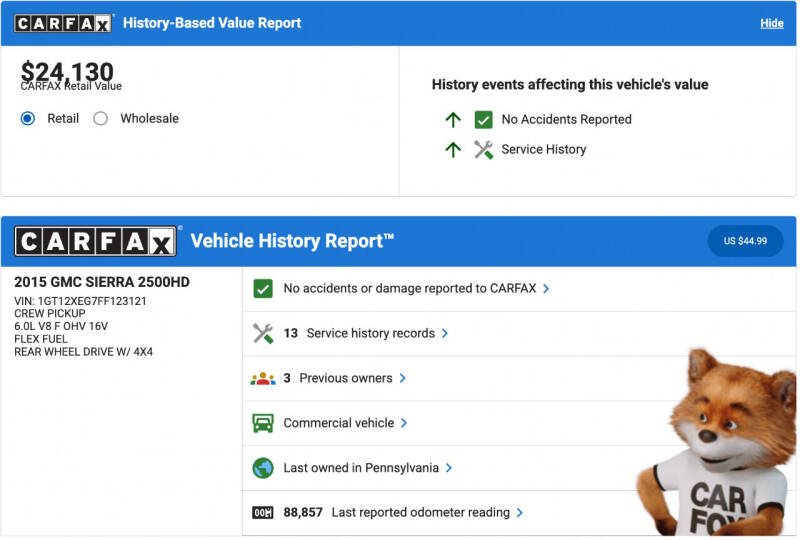The image size is (800, 540).
Task: Select the Wholesale value radio button
Action: click(100, 118)
